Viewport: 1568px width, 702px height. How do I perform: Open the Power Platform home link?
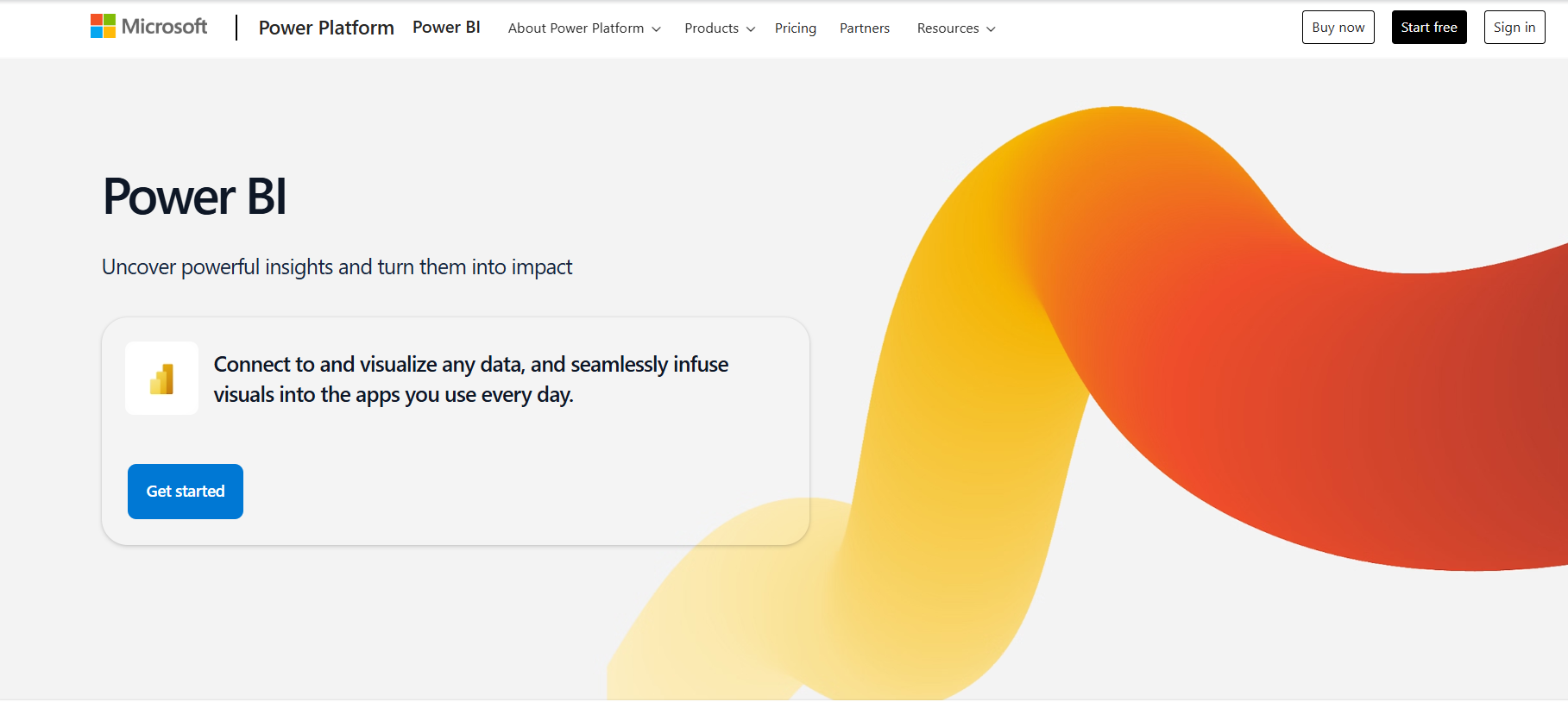(x=326, y=28)
